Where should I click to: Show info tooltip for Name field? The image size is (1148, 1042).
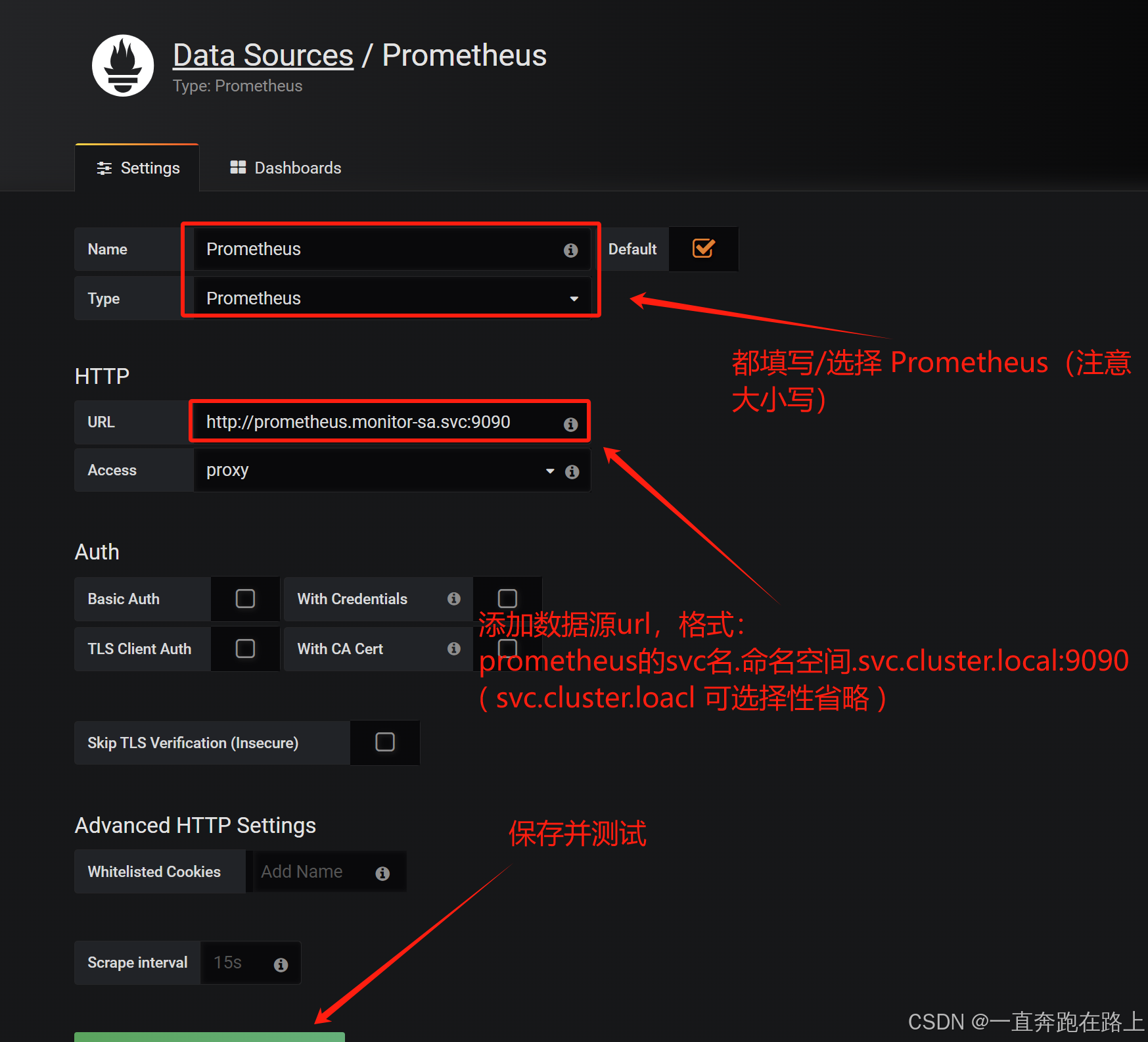point(570,250)
